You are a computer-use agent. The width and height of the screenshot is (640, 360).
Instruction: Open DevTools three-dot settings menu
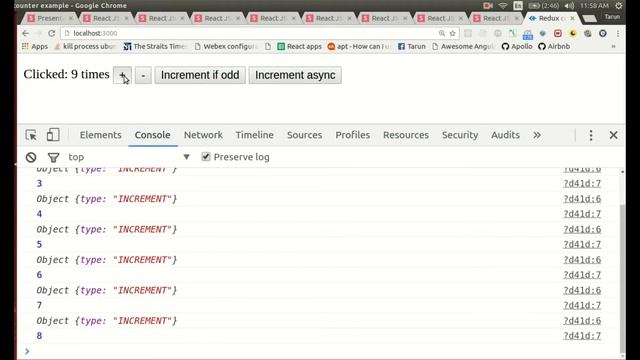tap(591, 135)
